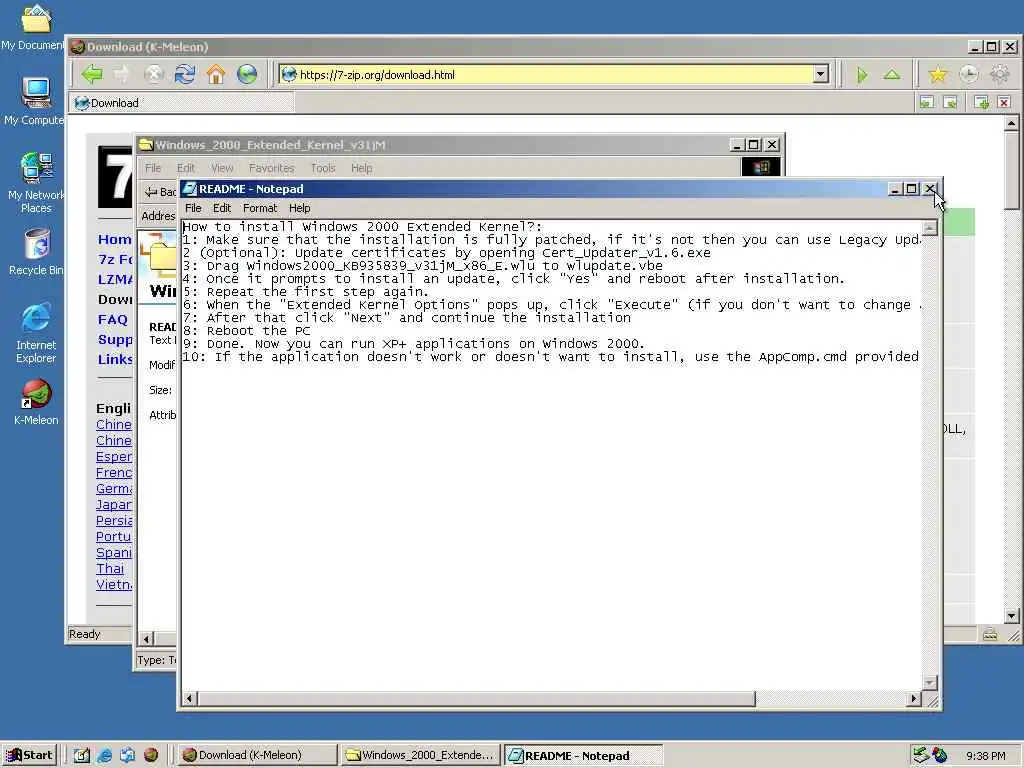The width and height of the screenshot is (1024, 768).
Task: Click the green Go arrow beside URL bar
Action: [862, 75]
